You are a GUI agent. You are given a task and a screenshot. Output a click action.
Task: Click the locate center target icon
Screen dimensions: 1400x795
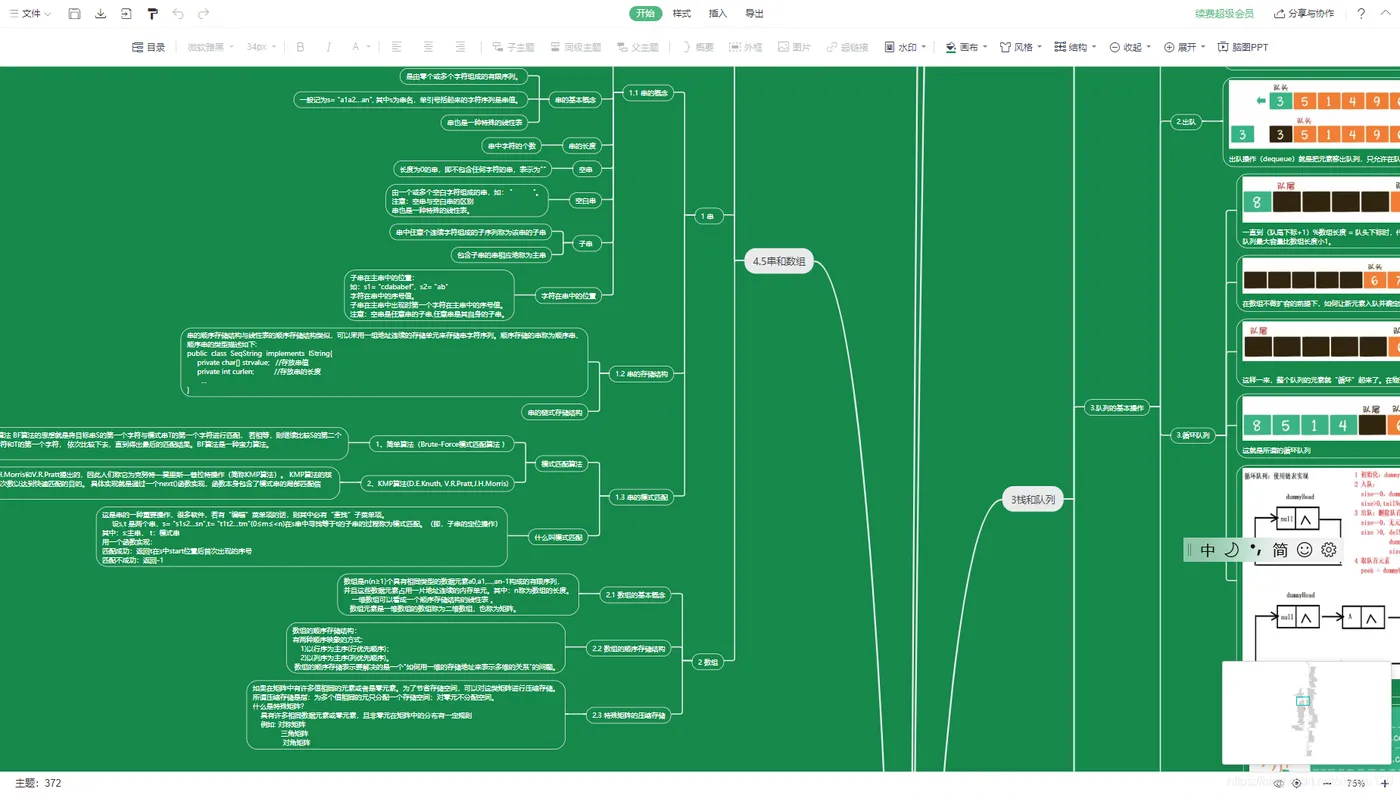point(1297,784)
